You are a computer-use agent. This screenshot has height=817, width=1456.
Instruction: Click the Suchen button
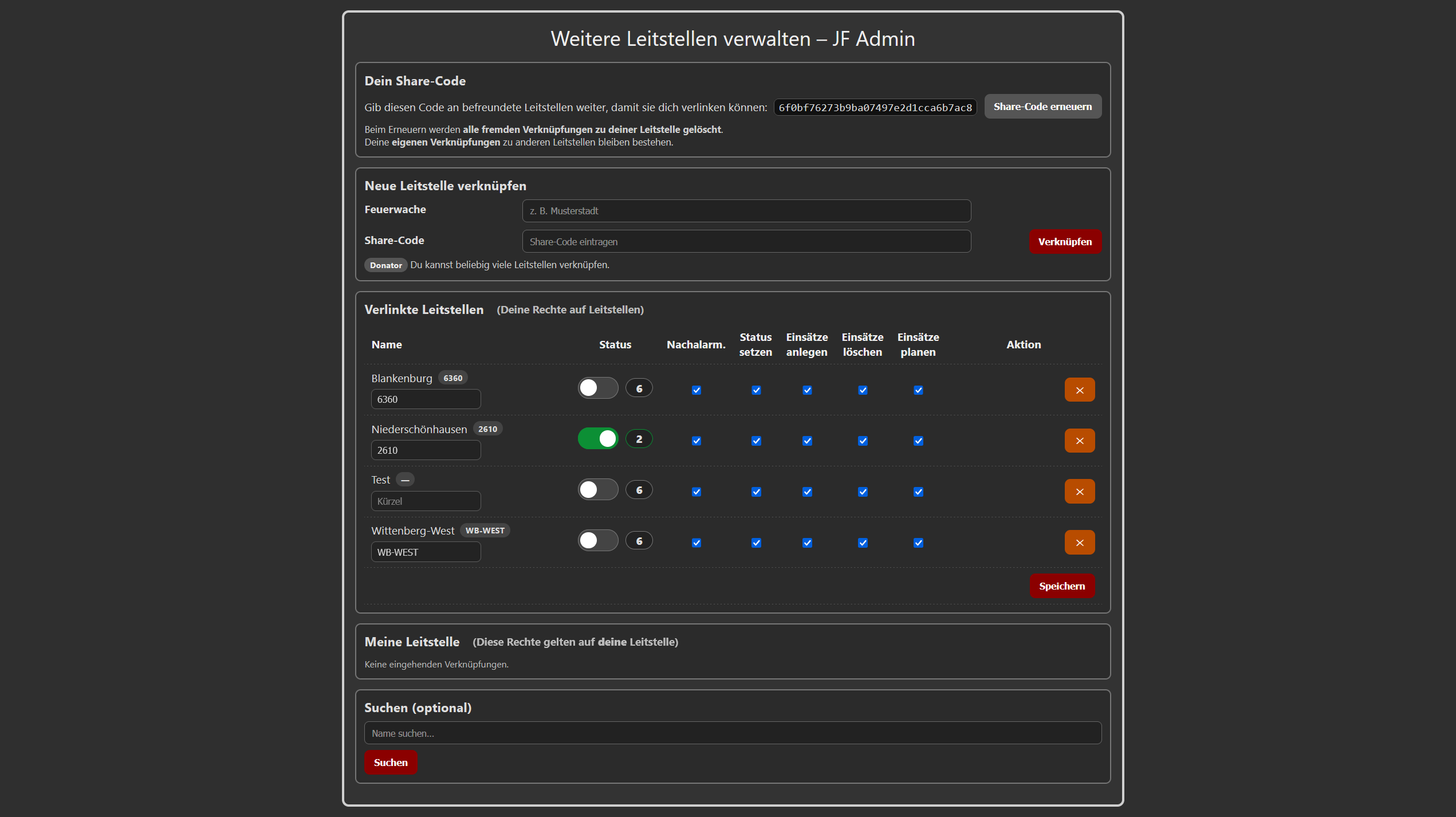click(x=391, y=763)
